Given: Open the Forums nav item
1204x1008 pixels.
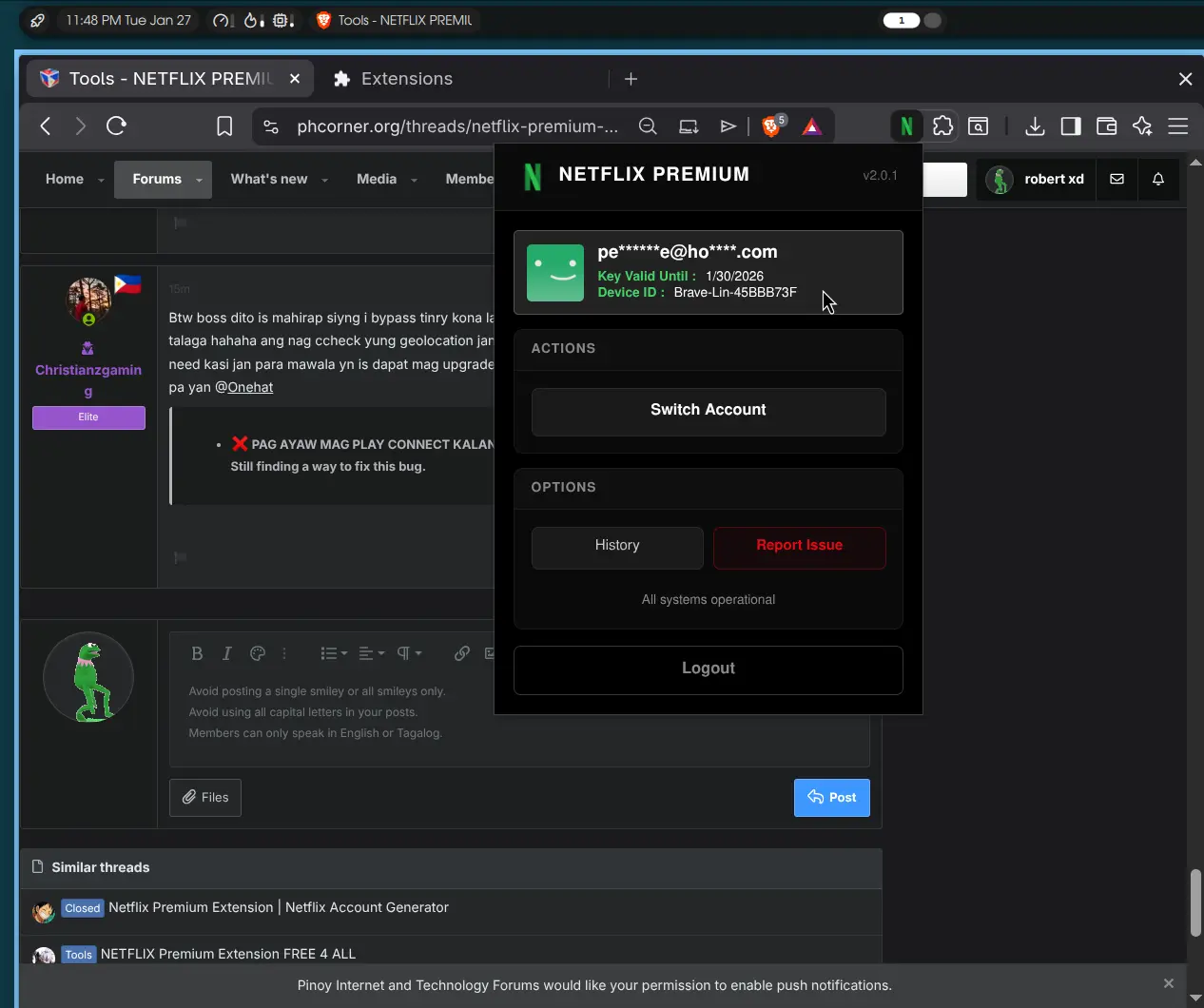Looking at the screenshot, I should [x=157, y=179].
